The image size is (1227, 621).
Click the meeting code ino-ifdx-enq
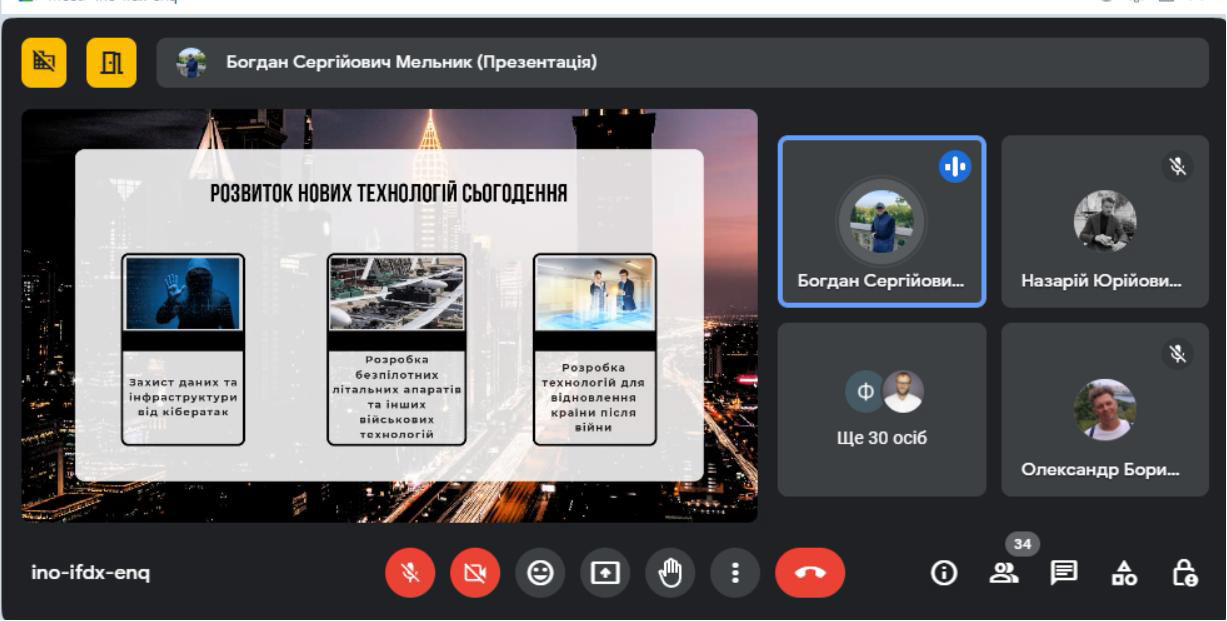coord(91,573)
